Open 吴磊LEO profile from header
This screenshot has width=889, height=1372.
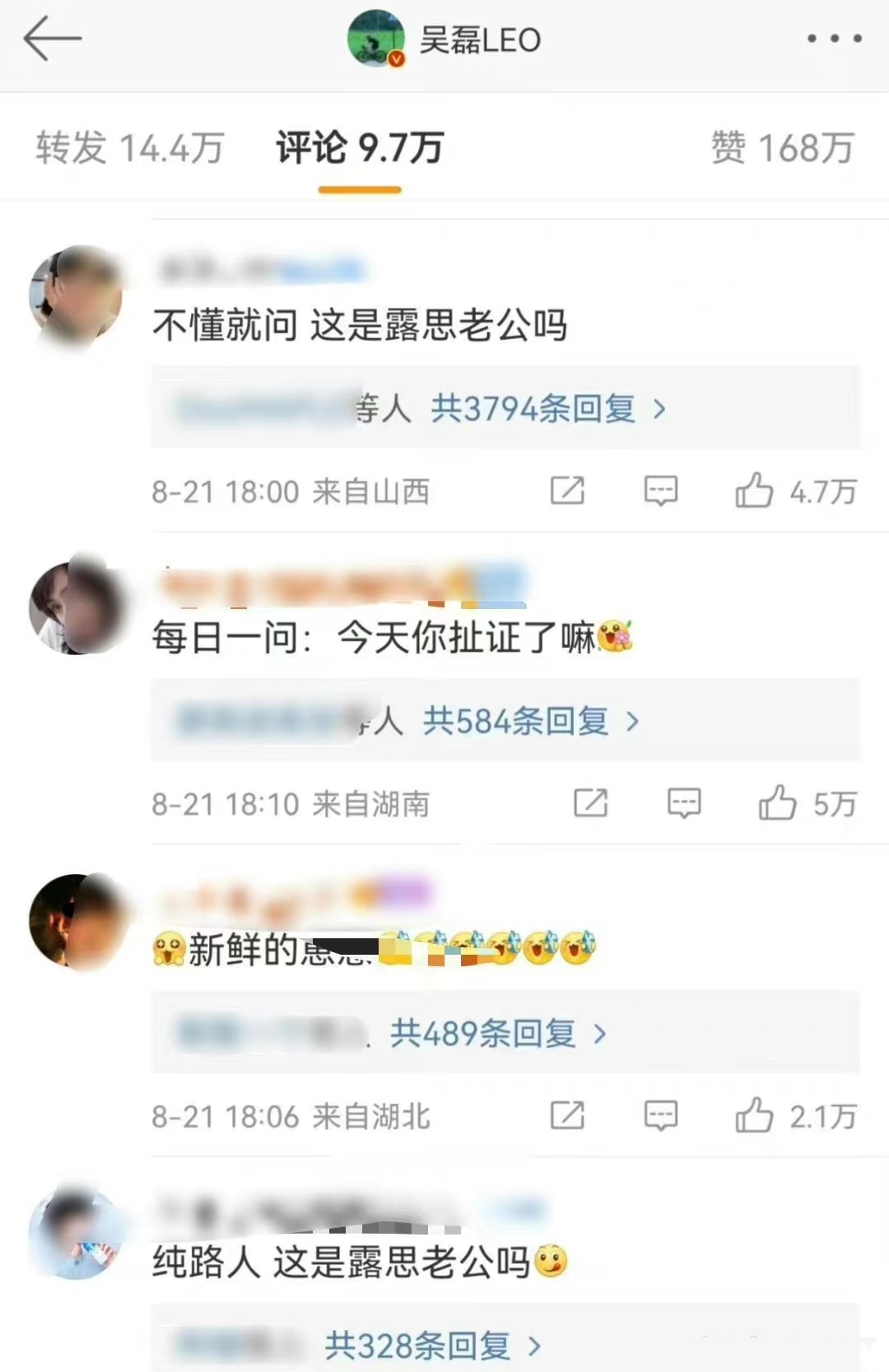pyautogui.click(x=444, y=39)
